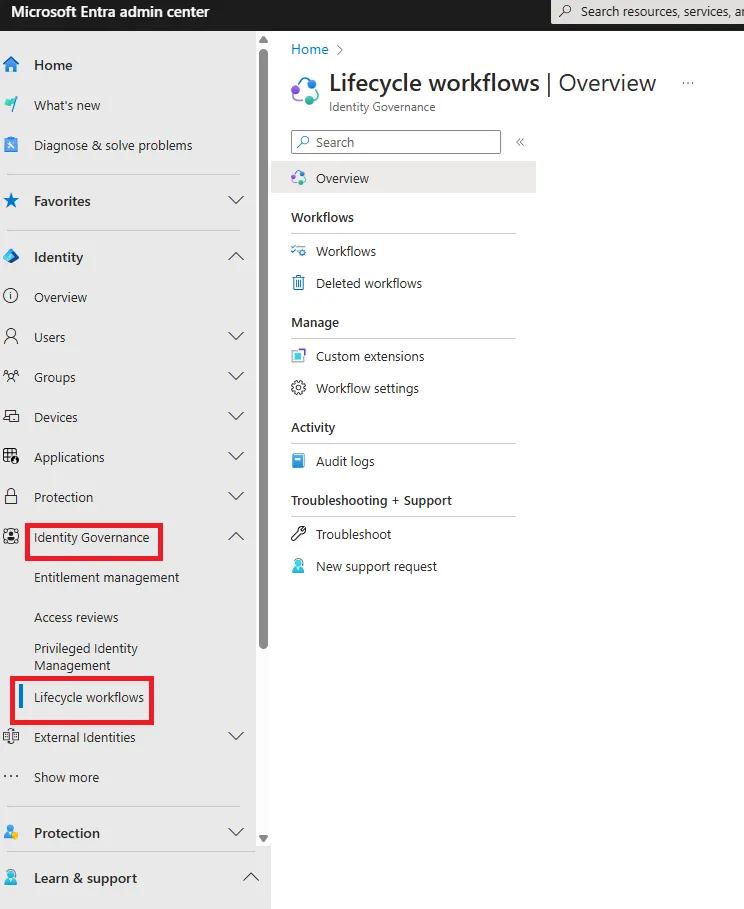Click the Troubleshoot wrench icon
Image resolution: width=744 pixels, height=909 pixels.
tap(298, 534)
